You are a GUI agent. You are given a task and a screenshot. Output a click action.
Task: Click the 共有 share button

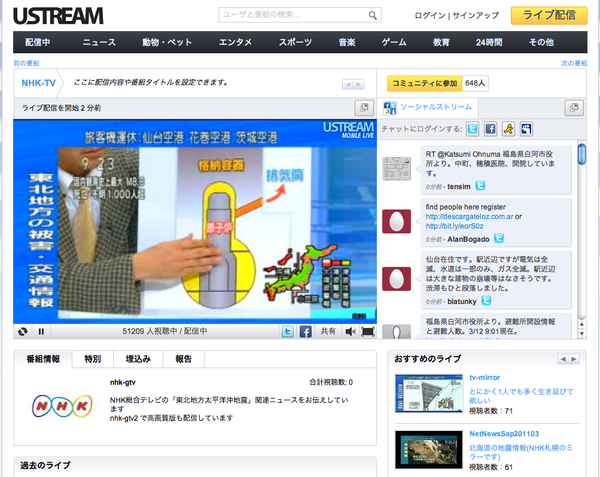pos(328,331)
